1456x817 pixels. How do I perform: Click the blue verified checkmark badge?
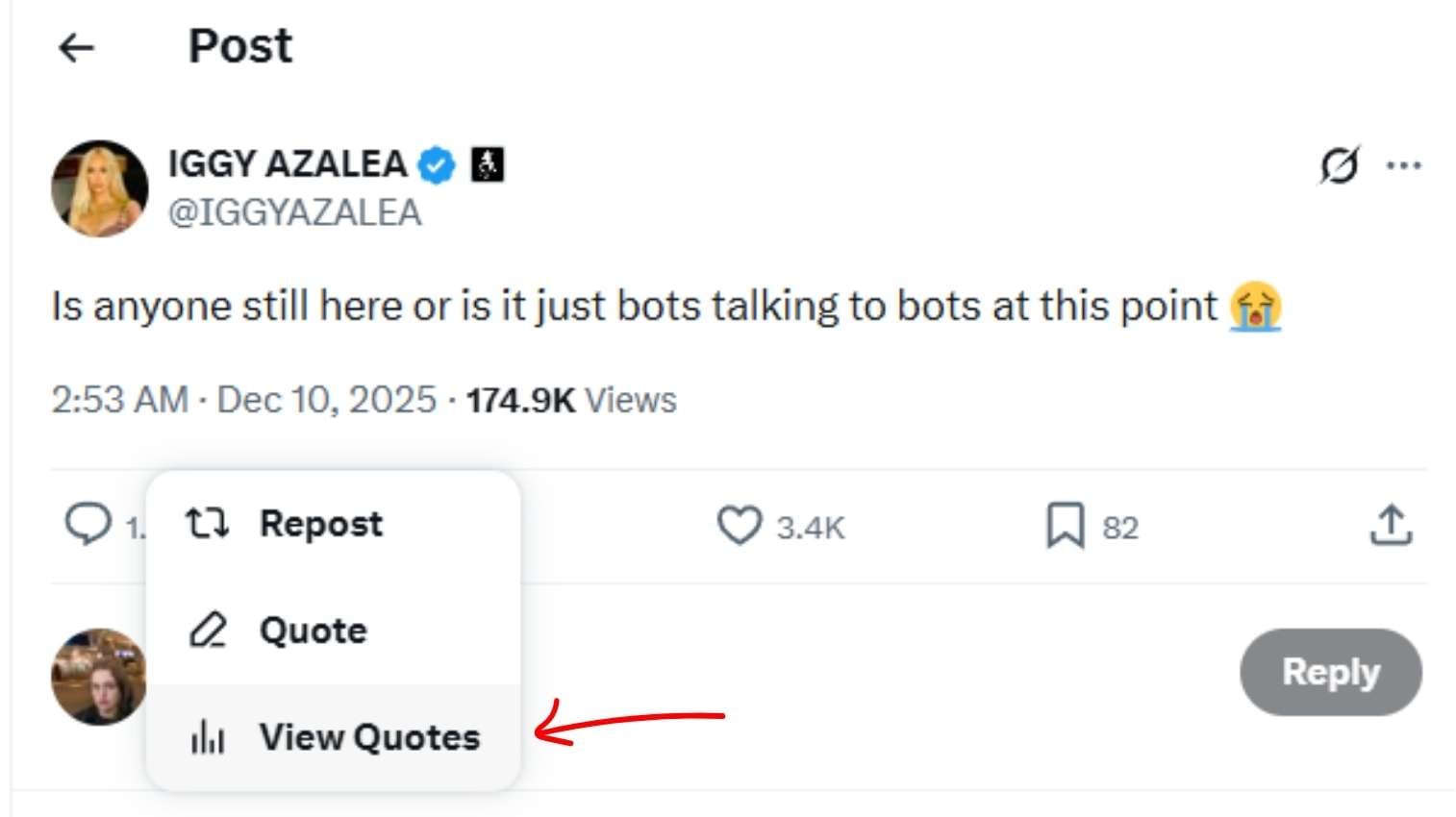pyautogui.click(x=435, y=163)
